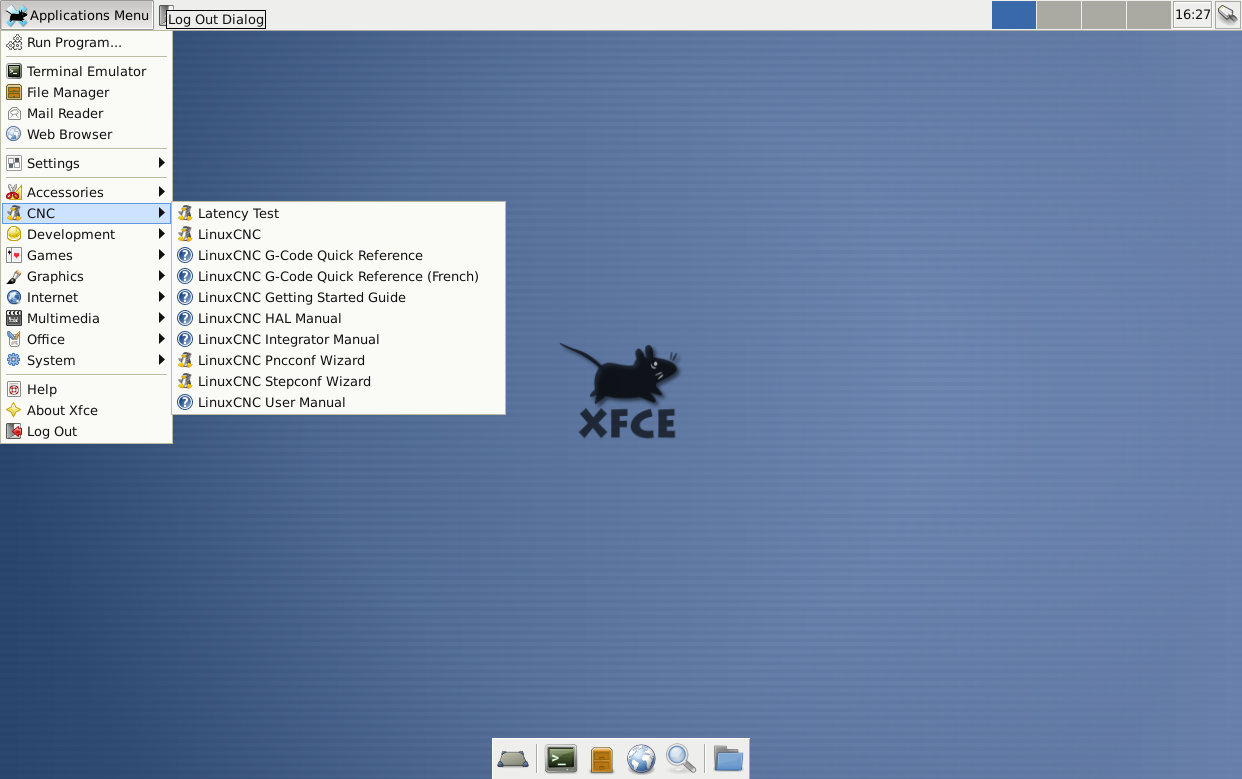Expand the System submenu

(x=87, y=360)
